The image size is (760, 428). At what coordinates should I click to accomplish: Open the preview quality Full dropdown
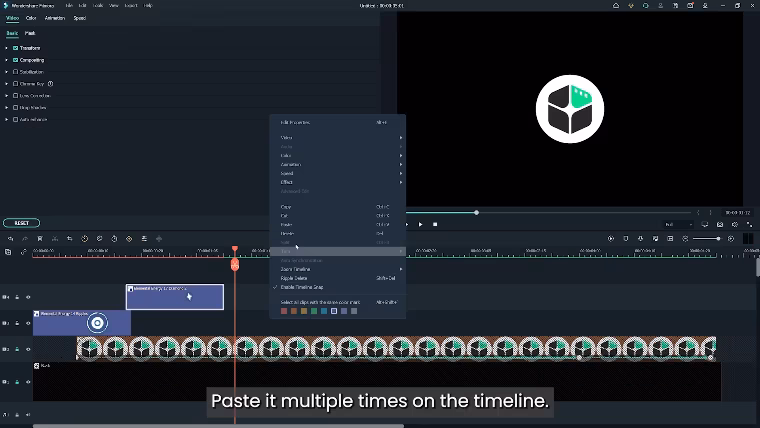pos(678,224)
